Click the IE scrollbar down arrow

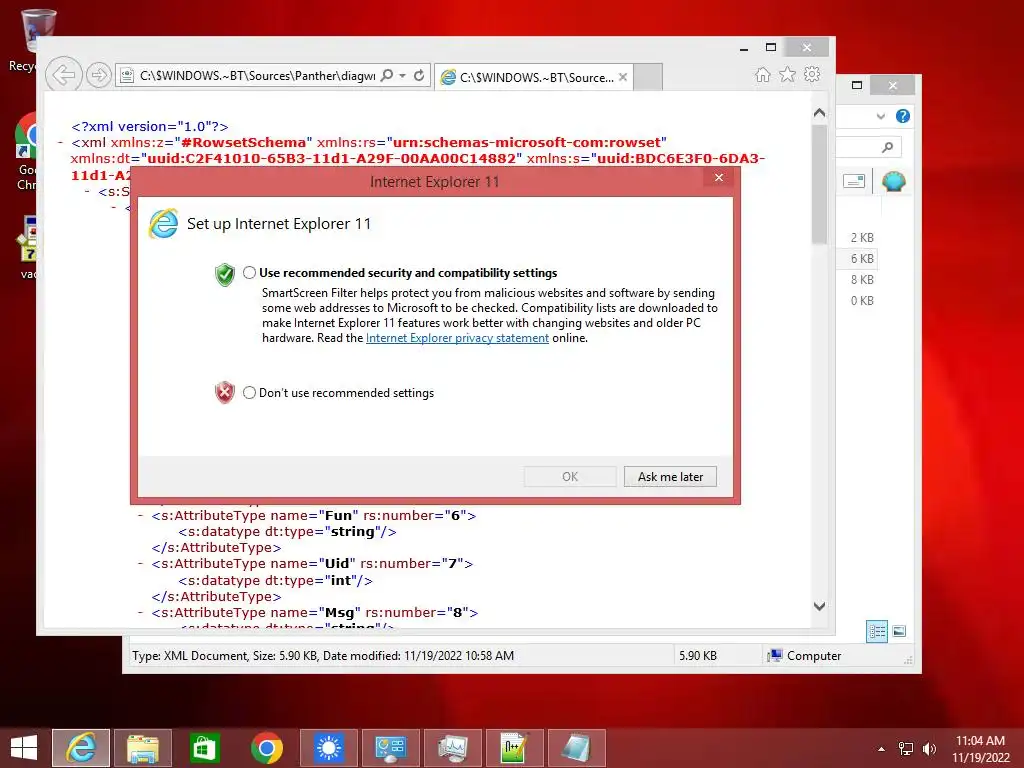820,606
